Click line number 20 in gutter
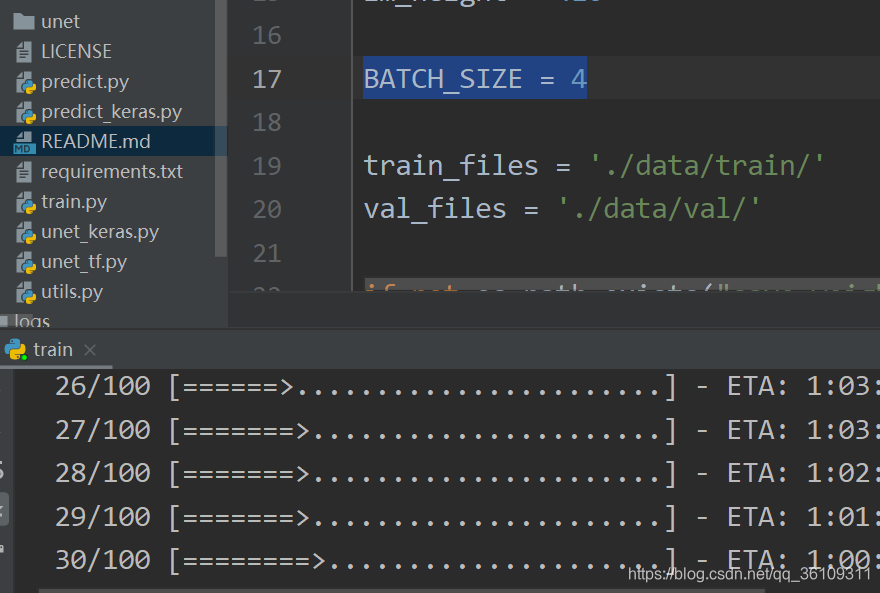The image size is (880, 593). coord(267,210)
